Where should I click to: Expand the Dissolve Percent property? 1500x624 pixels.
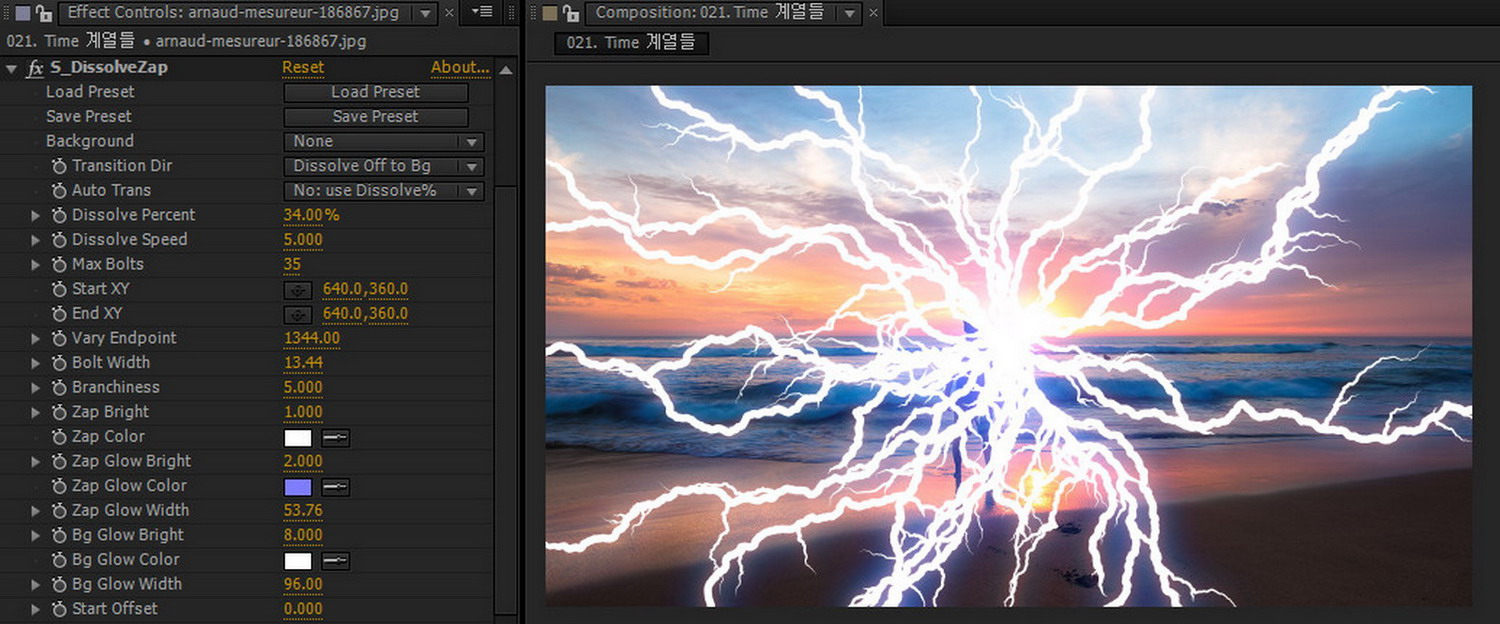click(36, 215)
